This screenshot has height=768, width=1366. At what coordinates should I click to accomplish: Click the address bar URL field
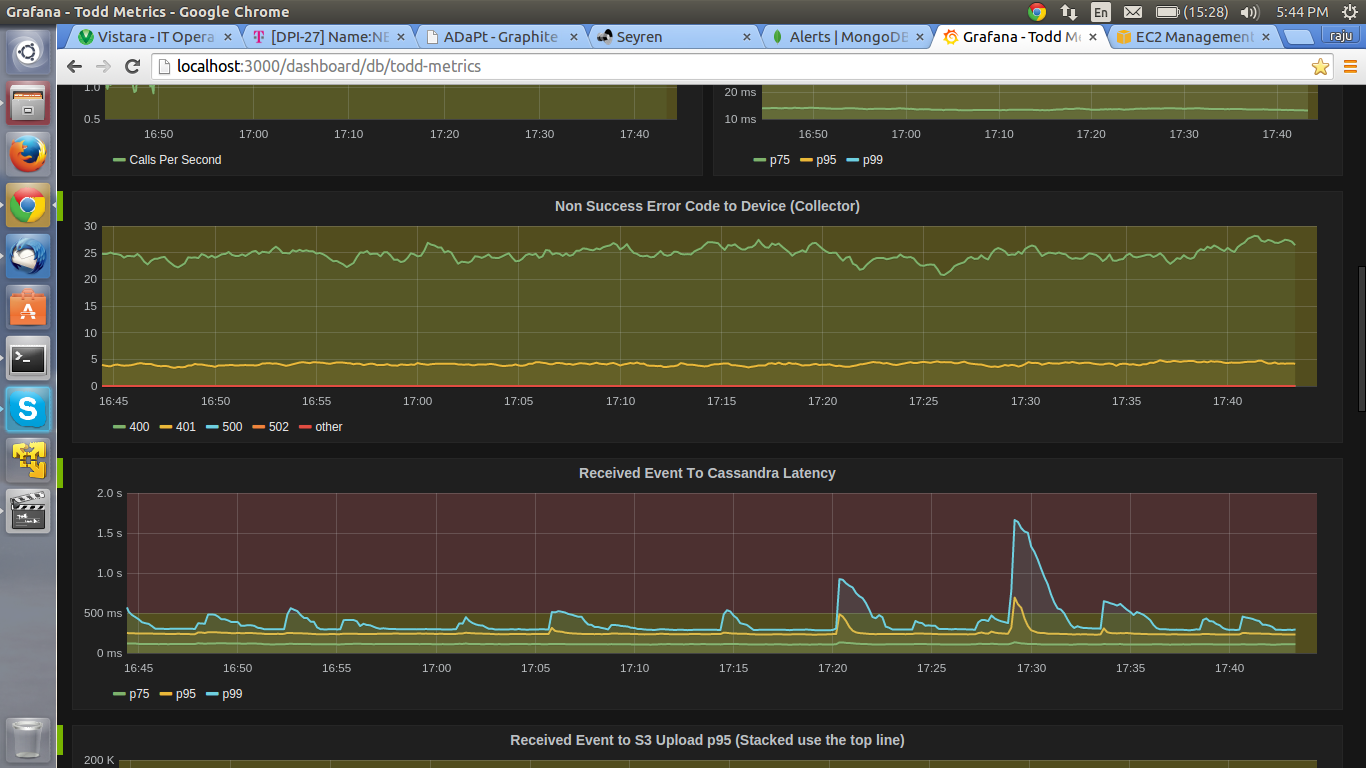click(700, 67)
